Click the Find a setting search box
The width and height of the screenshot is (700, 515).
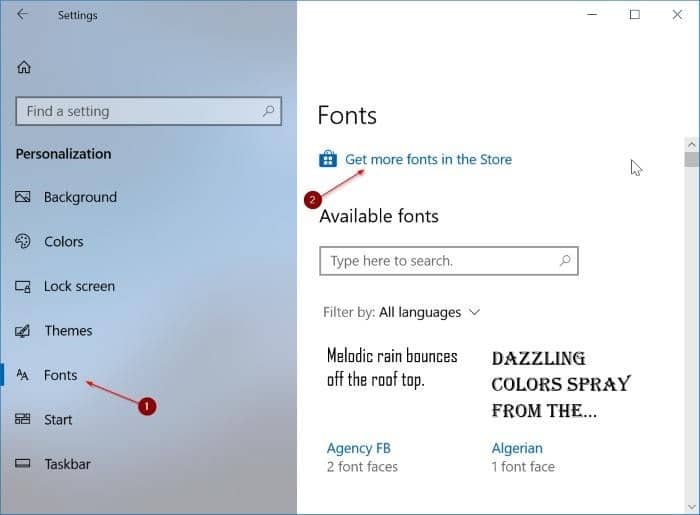pos(148,111)
